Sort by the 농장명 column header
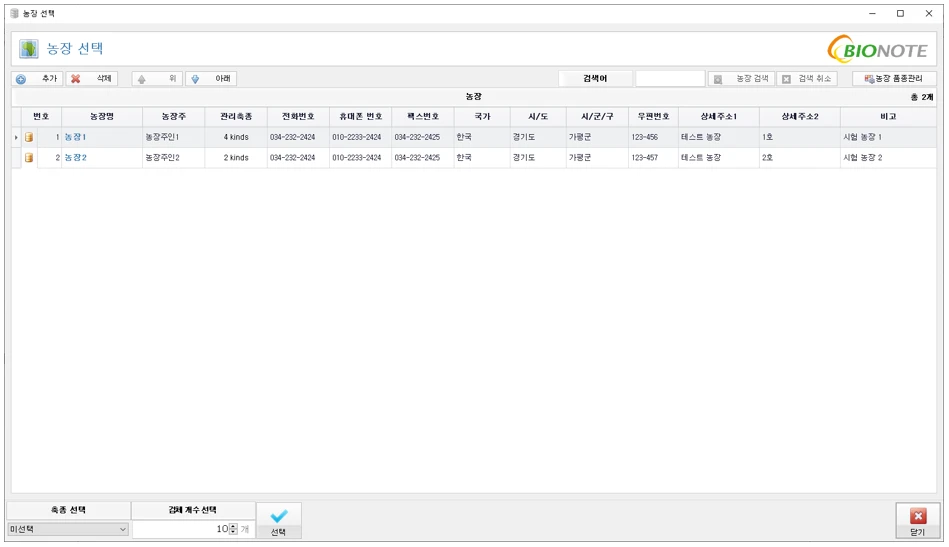 102,117
